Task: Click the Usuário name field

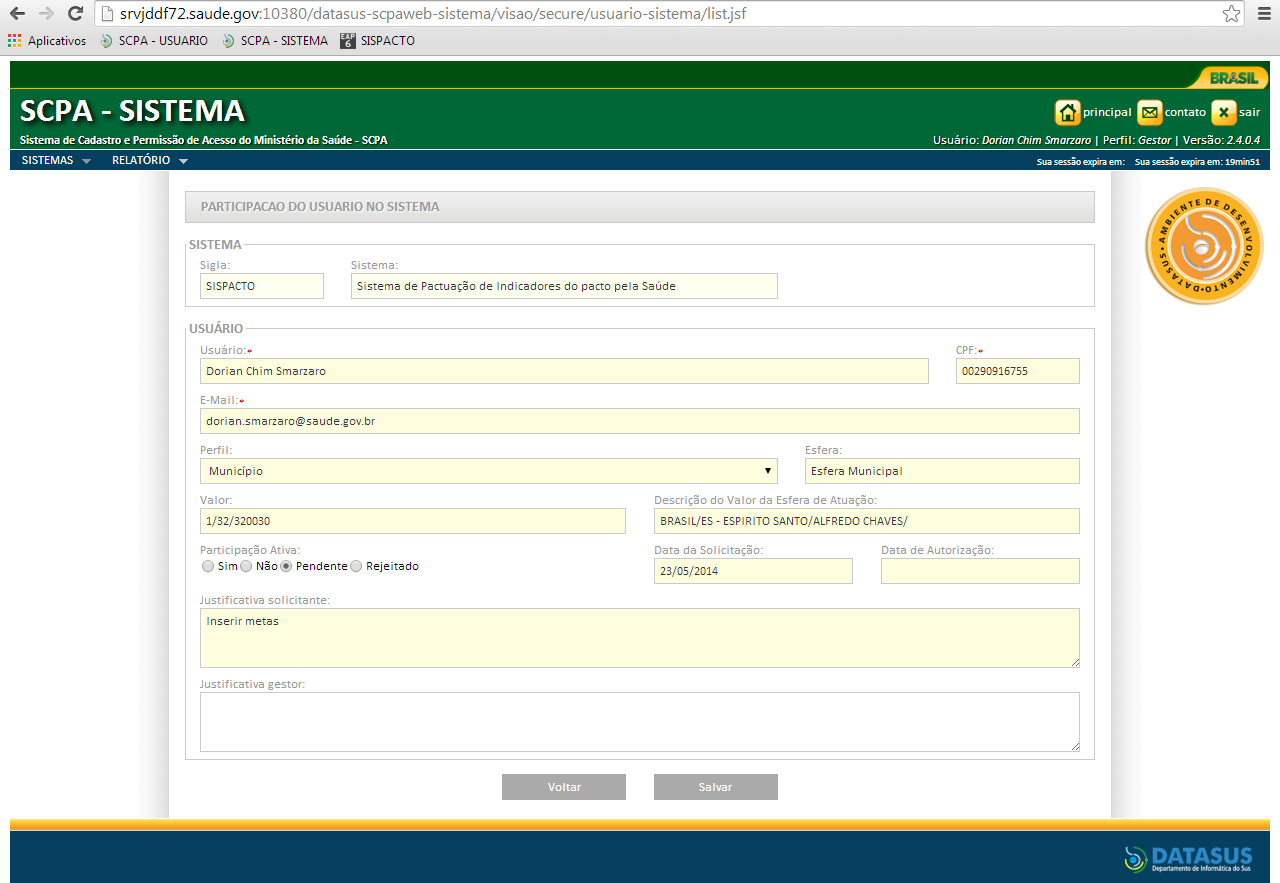Action: click(x=564, y=371)
